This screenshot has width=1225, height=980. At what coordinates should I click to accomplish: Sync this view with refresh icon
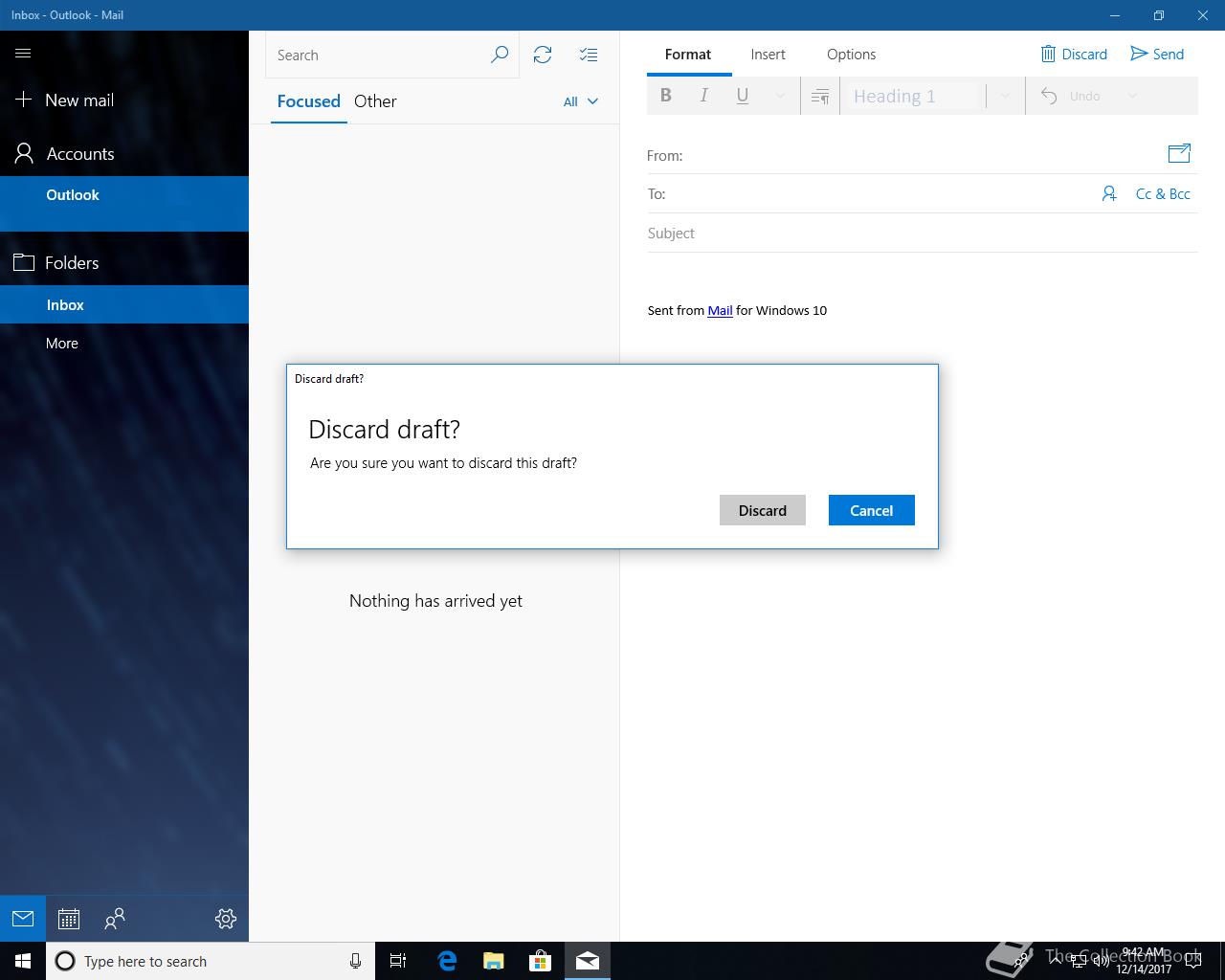[543, 55]
